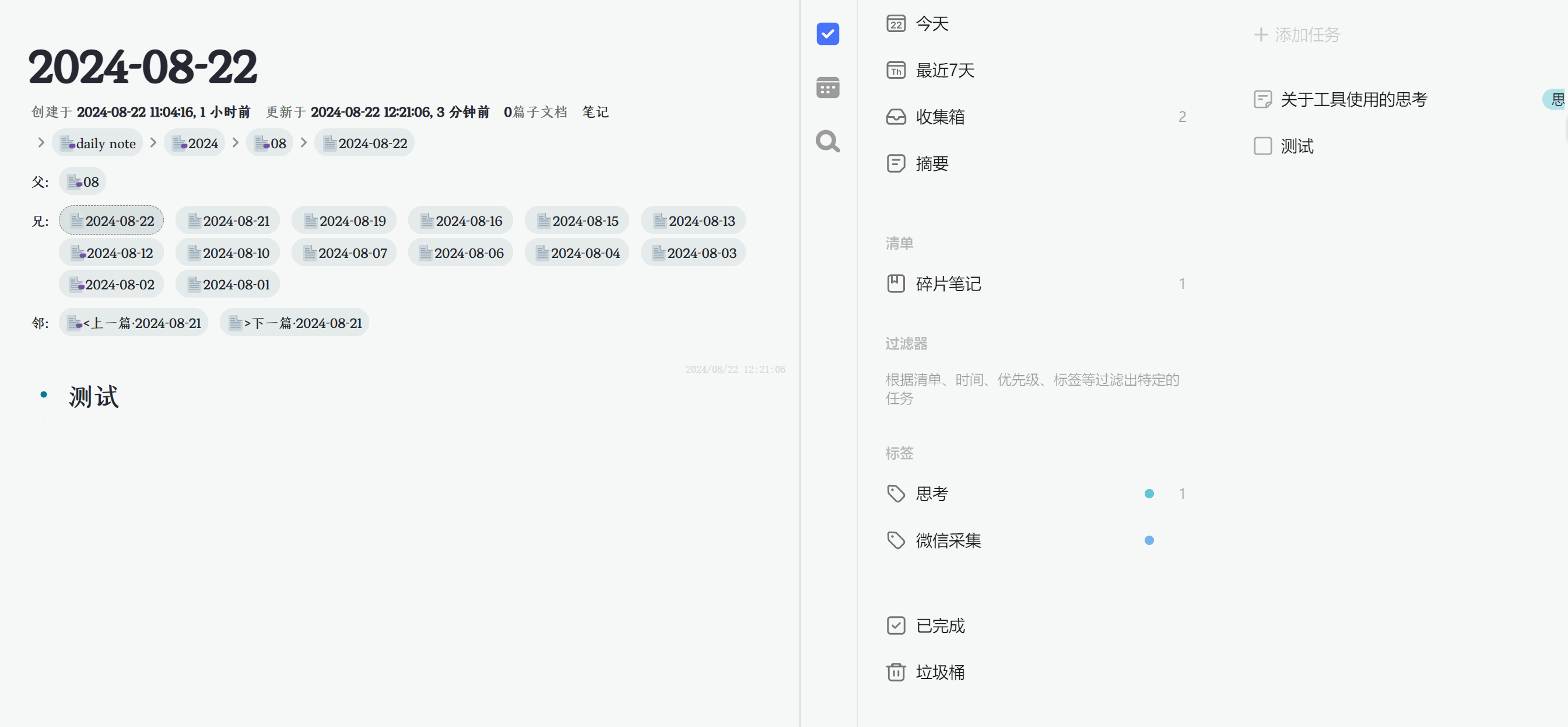The image size is (1568, 727).
Task: Open the 垃圾桶 trash list
Action: click(x=940, y=672)
